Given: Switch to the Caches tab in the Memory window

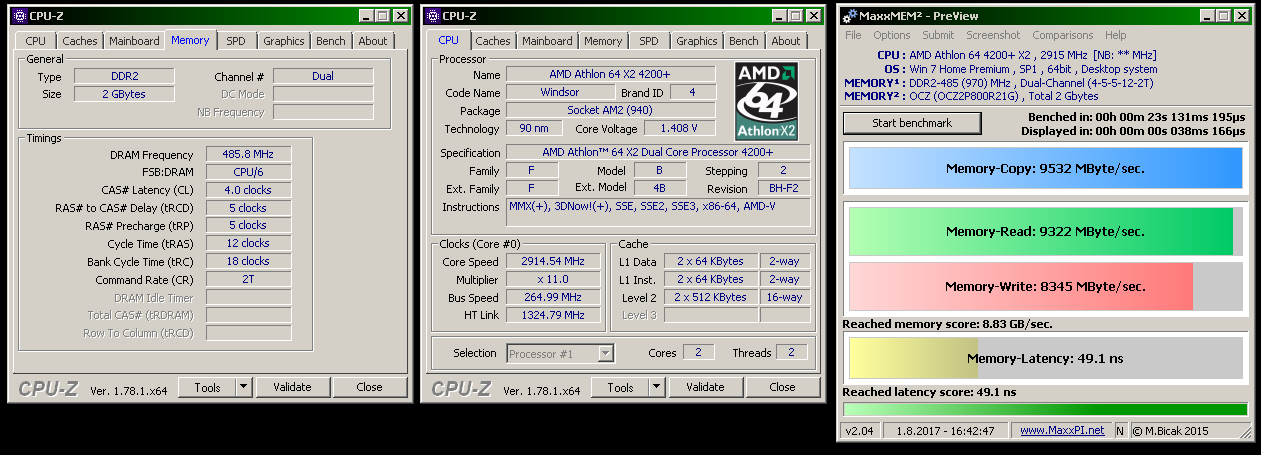Looking at the screenshot, I should (x=80, y=41).
